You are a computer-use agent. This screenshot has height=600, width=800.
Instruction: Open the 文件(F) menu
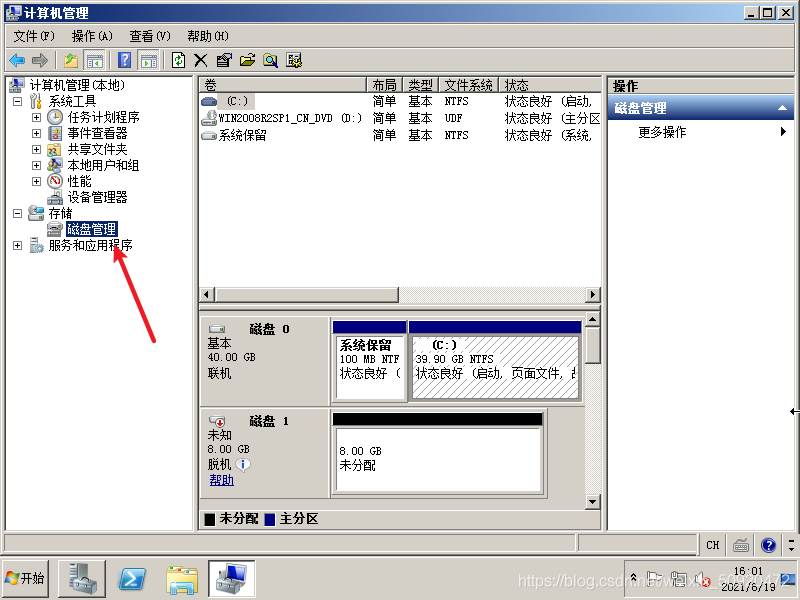(x=34, y=36)
